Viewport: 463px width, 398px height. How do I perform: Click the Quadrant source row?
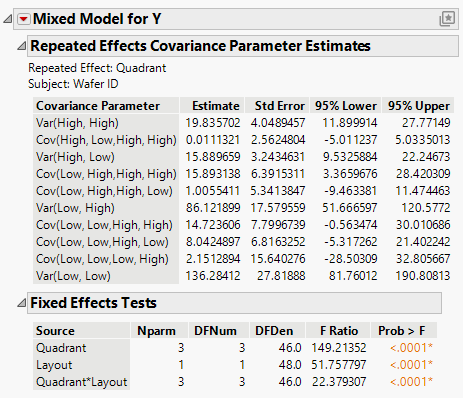61,348
